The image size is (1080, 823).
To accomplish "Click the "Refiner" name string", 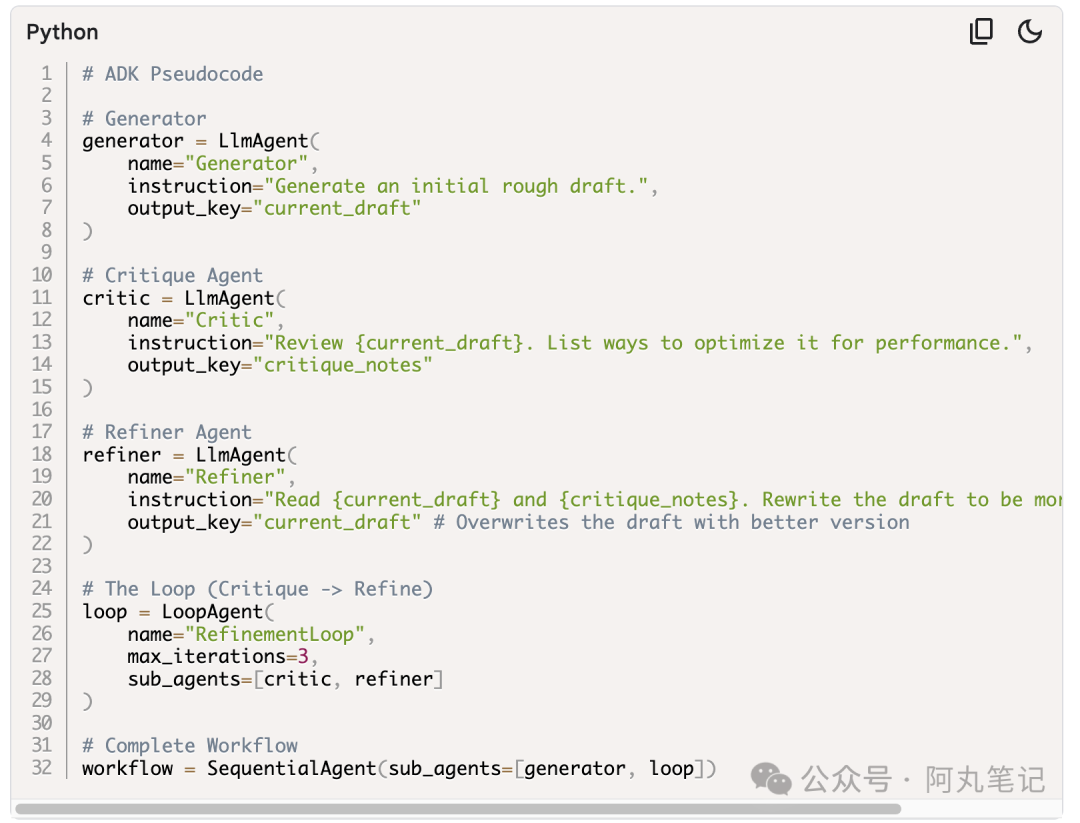I will point(235,477).
